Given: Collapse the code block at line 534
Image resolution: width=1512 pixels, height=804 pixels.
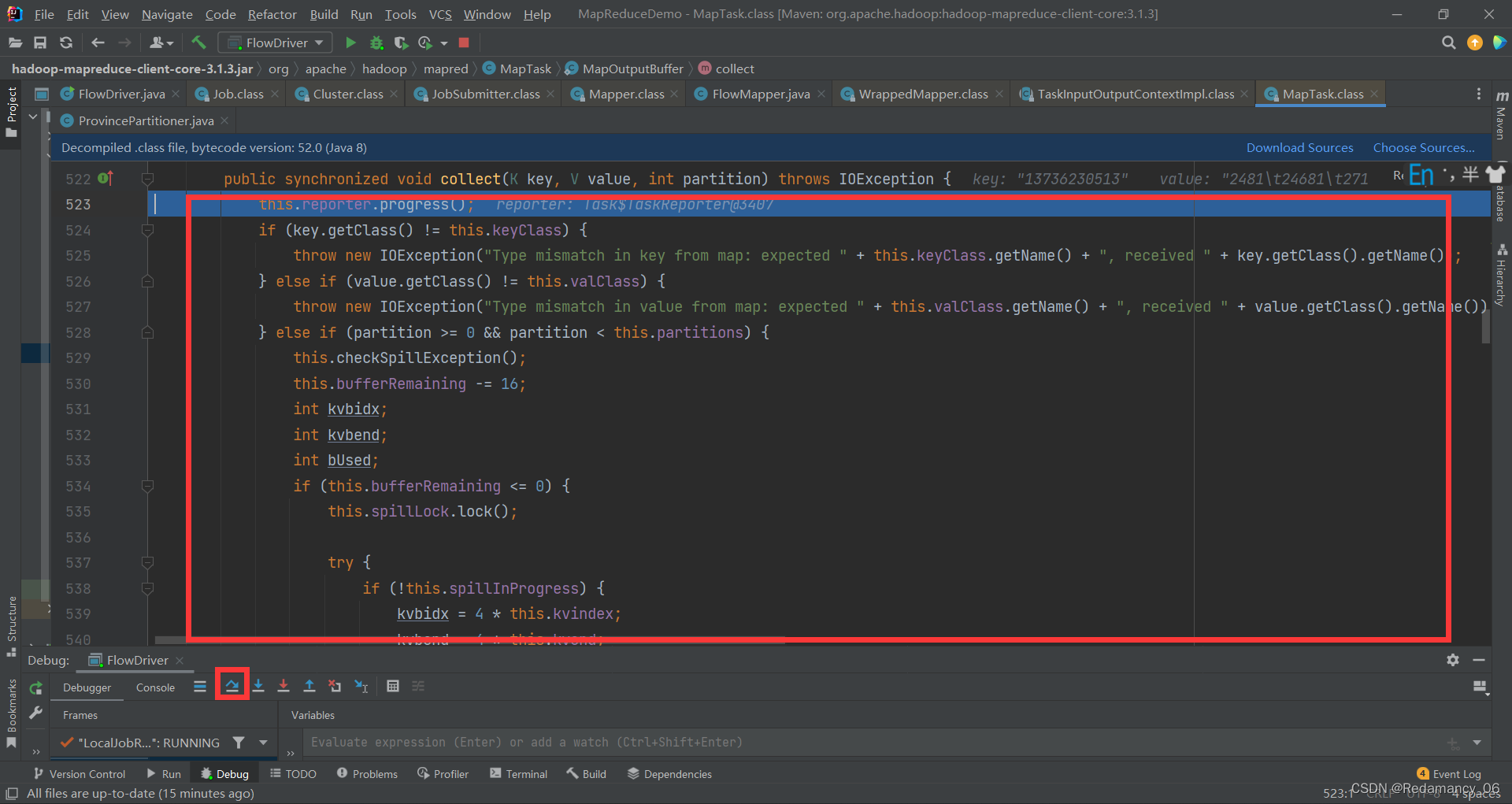Looking at the screenshot, I should (147, 486).
